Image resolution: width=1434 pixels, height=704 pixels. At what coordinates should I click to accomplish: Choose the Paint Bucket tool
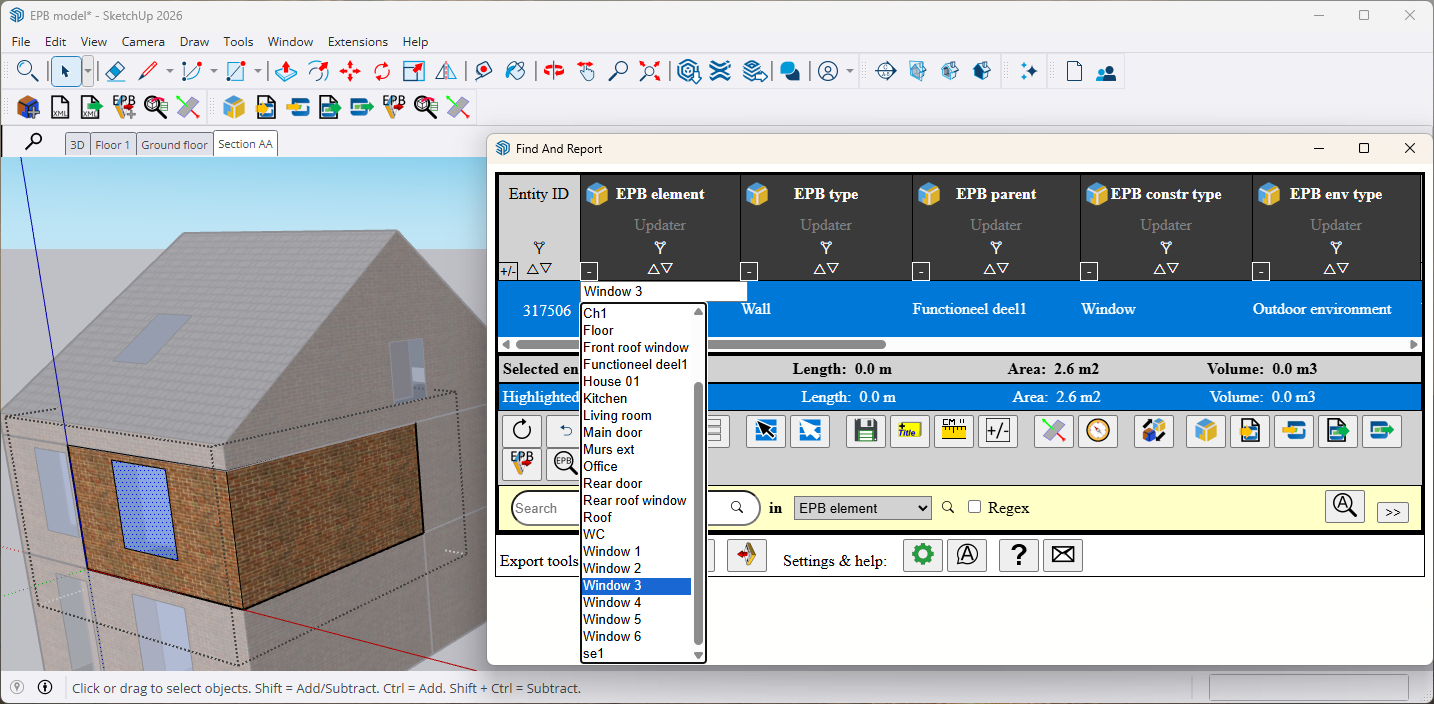pyautogui.click(x=515, y=71)
